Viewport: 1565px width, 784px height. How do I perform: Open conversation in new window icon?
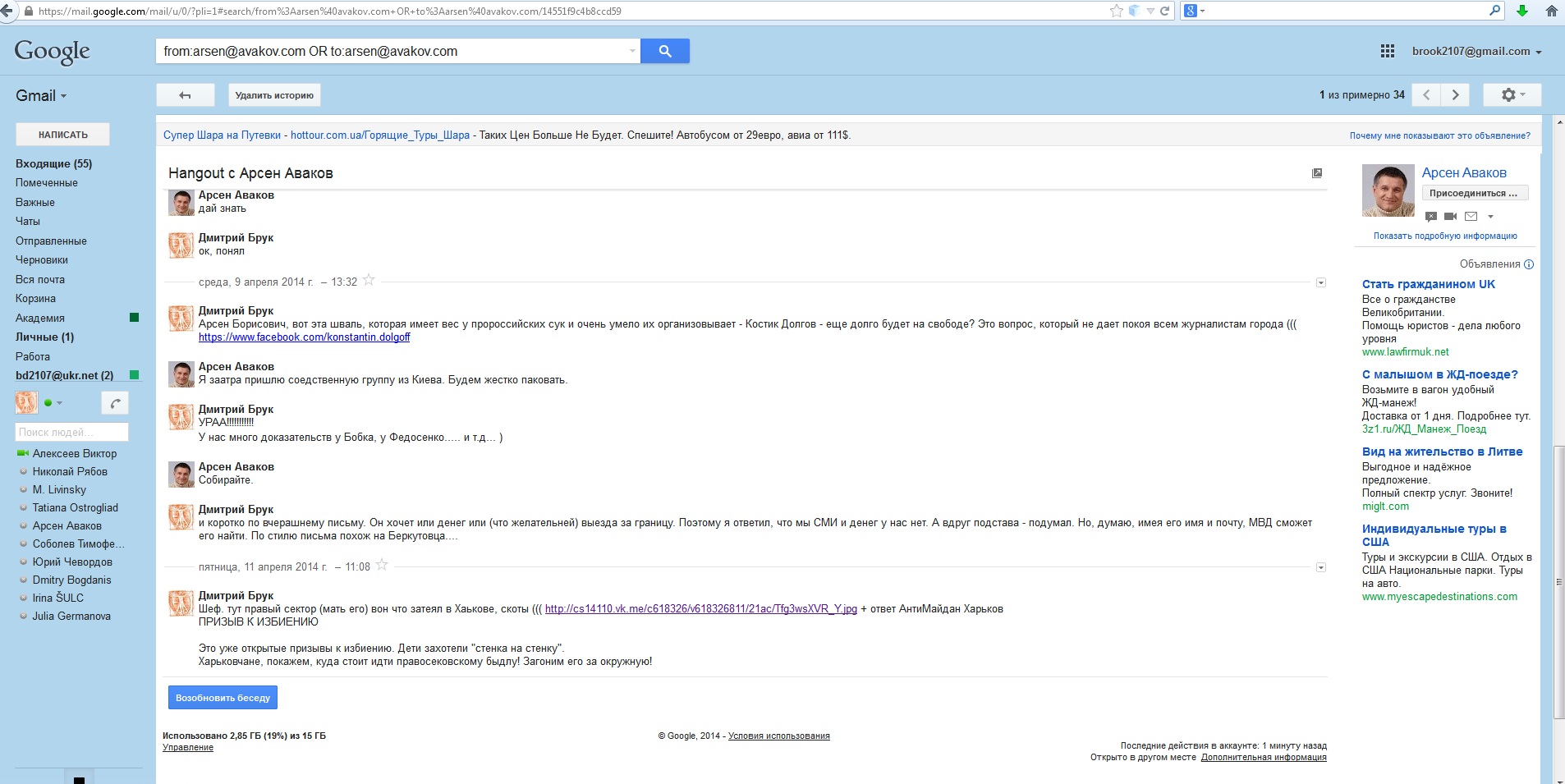pos(1317,173)
